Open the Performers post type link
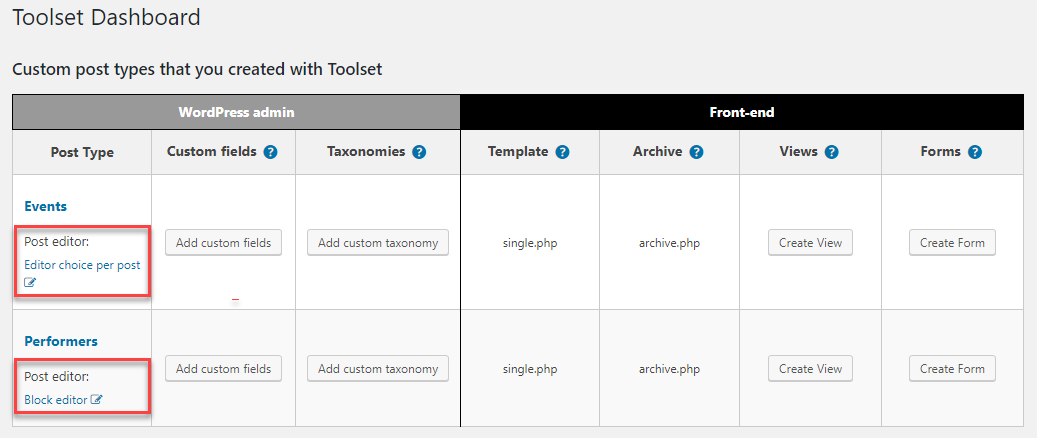Image resolution: width=1037 pixels, height=438 pixels. coord(61,341)
